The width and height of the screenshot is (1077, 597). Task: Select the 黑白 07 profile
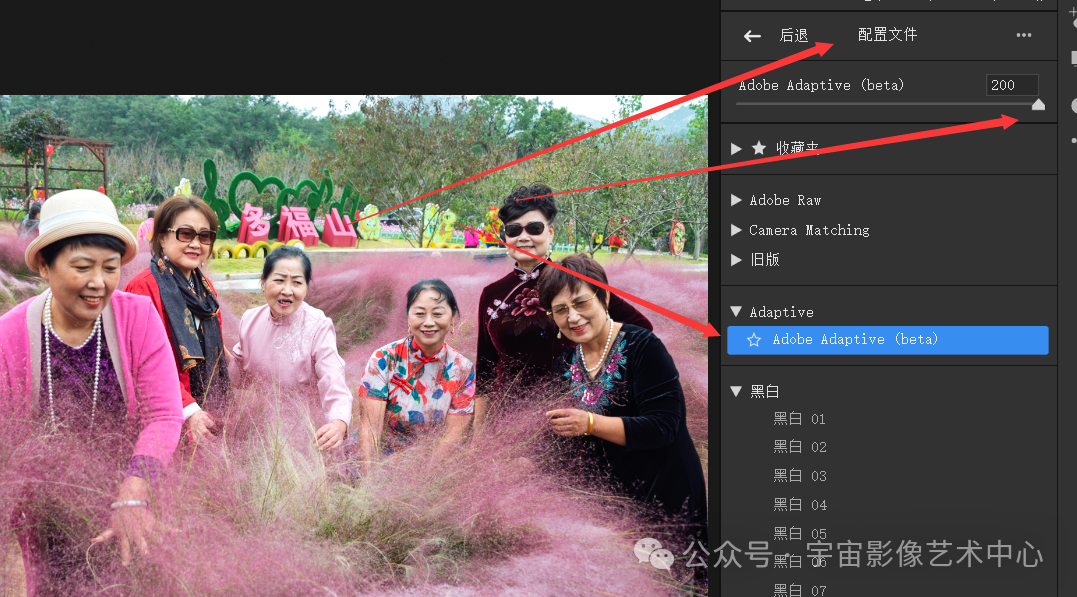click(x=799, y=590)
